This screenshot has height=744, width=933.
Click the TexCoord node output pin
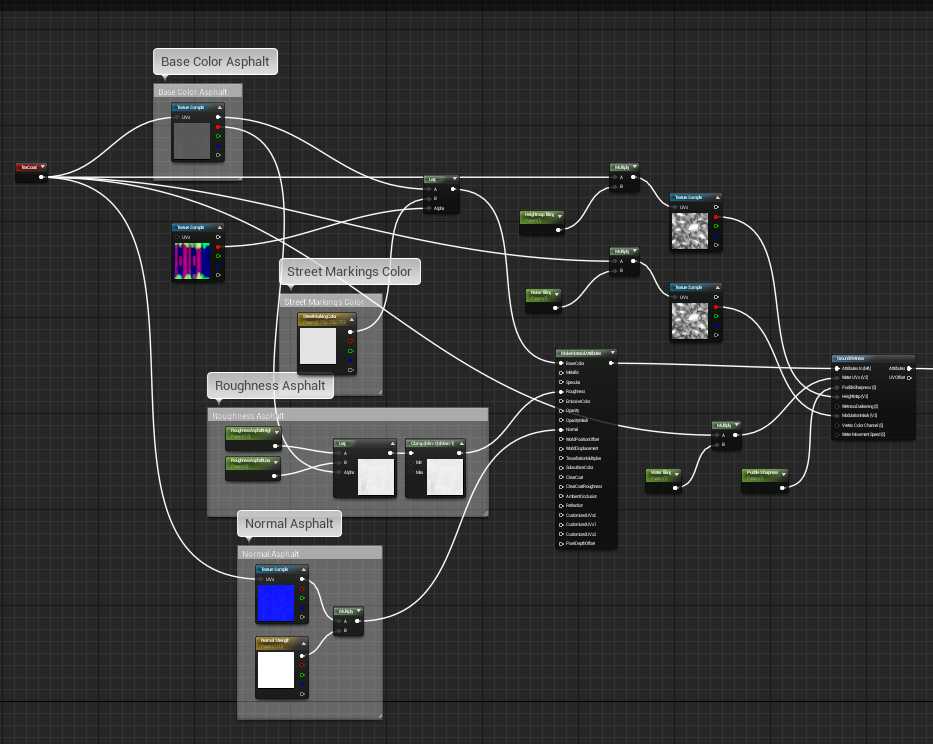(41, 177)
